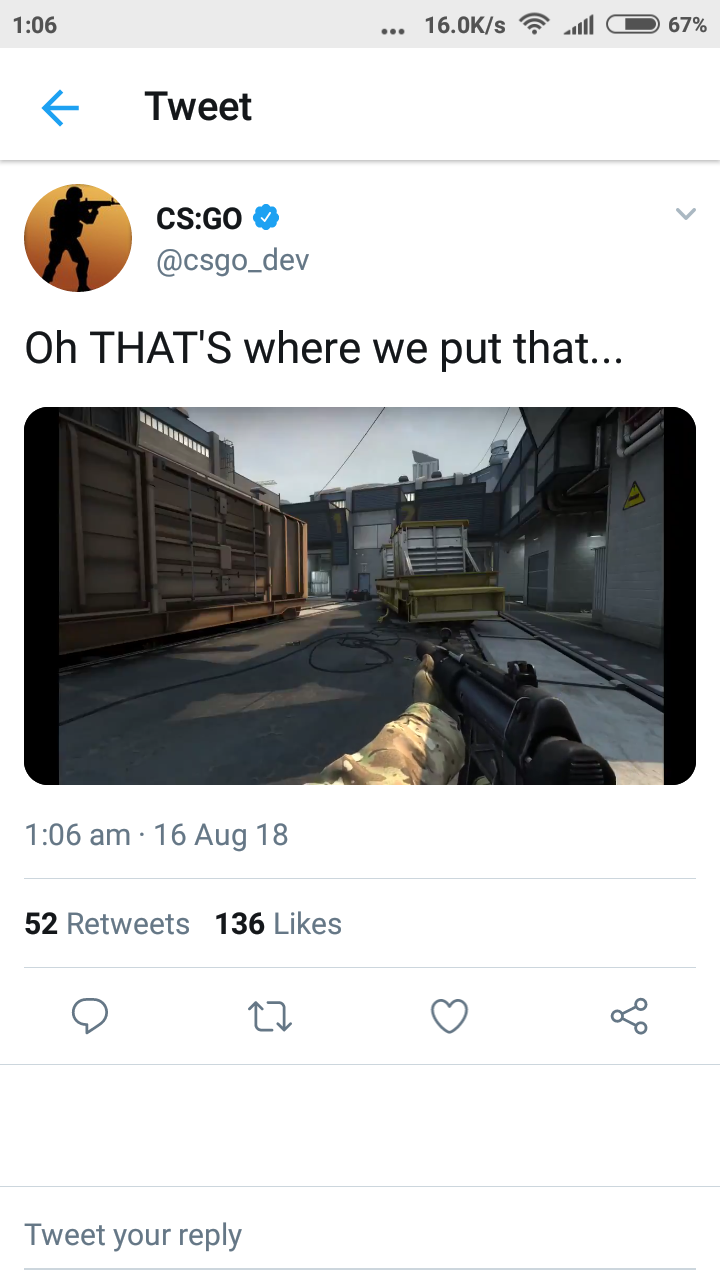The image size is (720, 1280).
Task: Tap the cellular signal strength icon
Action: 578,26
